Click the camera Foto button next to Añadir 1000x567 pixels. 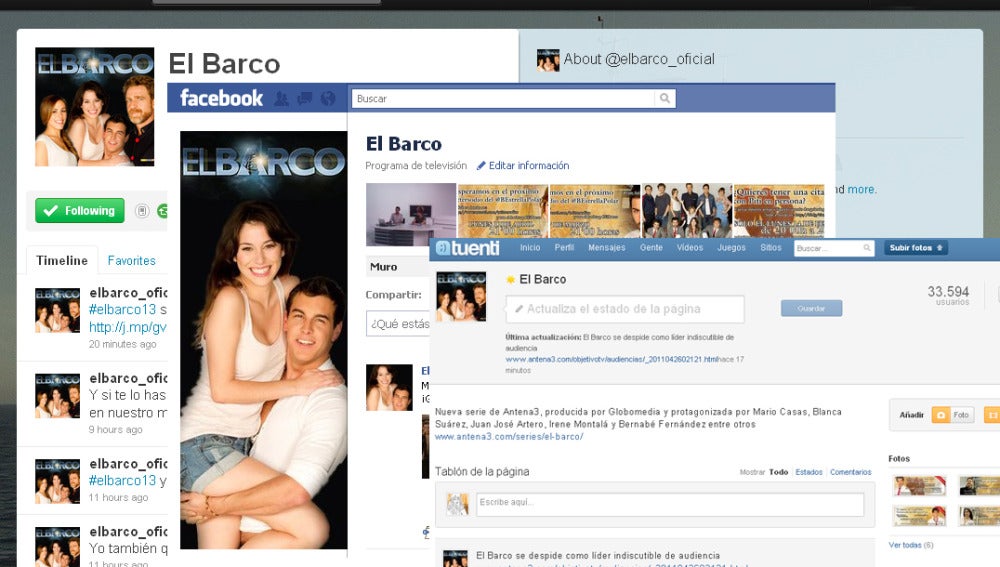pyautogui.click(x=953, y=415)
